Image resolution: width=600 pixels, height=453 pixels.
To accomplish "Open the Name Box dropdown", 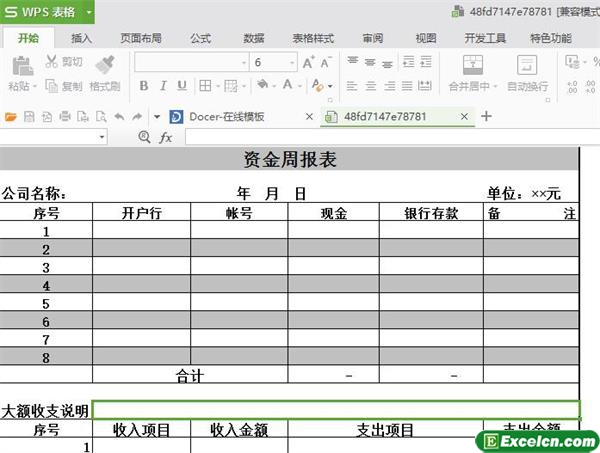I will point(102,137).
